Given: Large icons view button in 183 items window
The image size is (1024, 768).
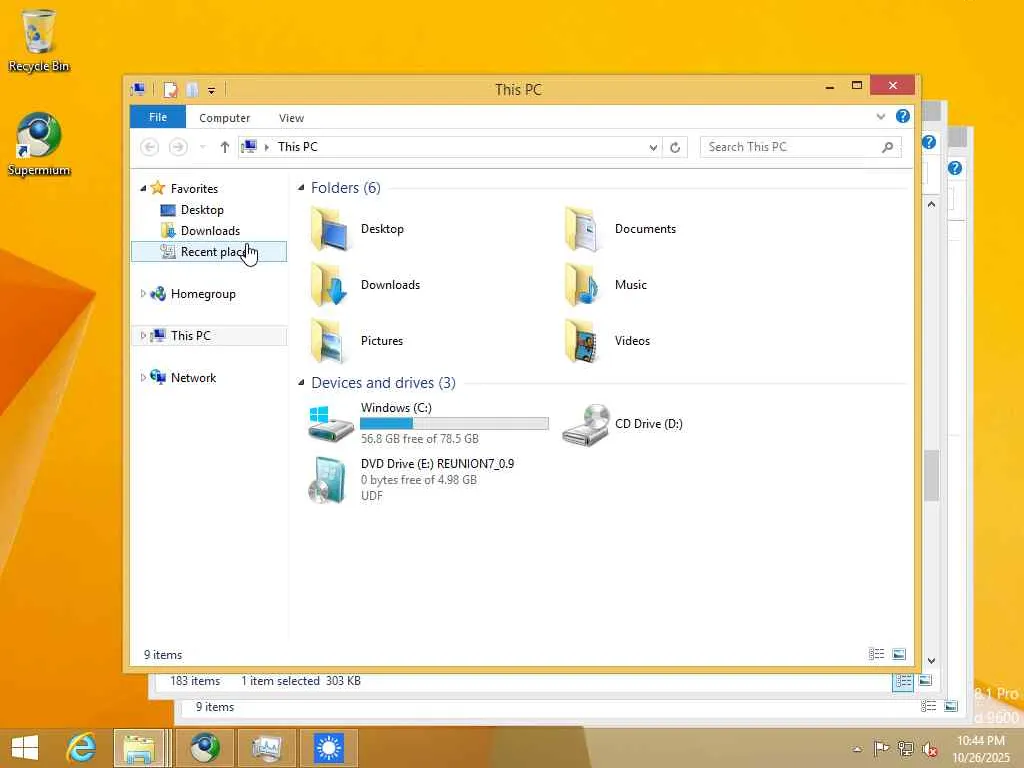Looking at the screenshot, I should point(925,680).
